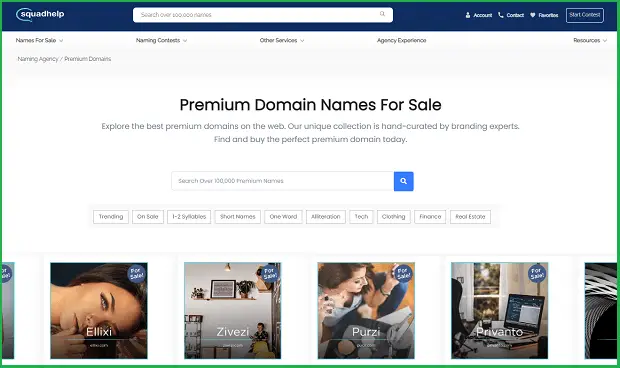Screen dimensions: 620x368
Task: Select the Clothing filter tag
Action: click(x=393, y=217)
